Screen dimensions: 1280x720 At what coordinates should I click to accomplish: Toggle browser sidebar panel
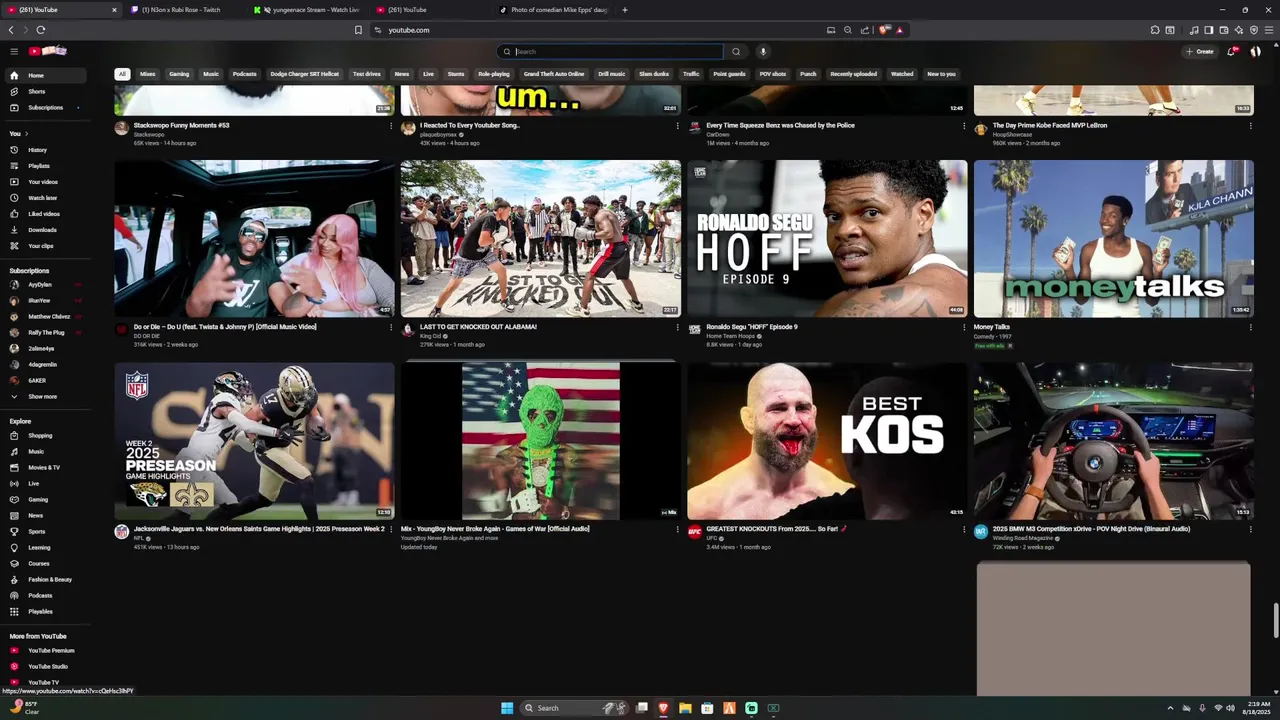pyautogui.click(x=1209, y=30)
